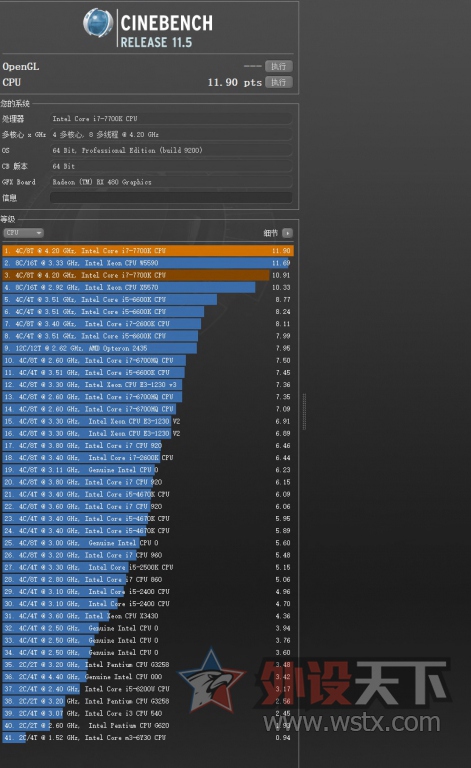Select rank 34 Genuine Intel 3.60 row
This screenshot has width=471, height=768.
[x=148, y=653]
